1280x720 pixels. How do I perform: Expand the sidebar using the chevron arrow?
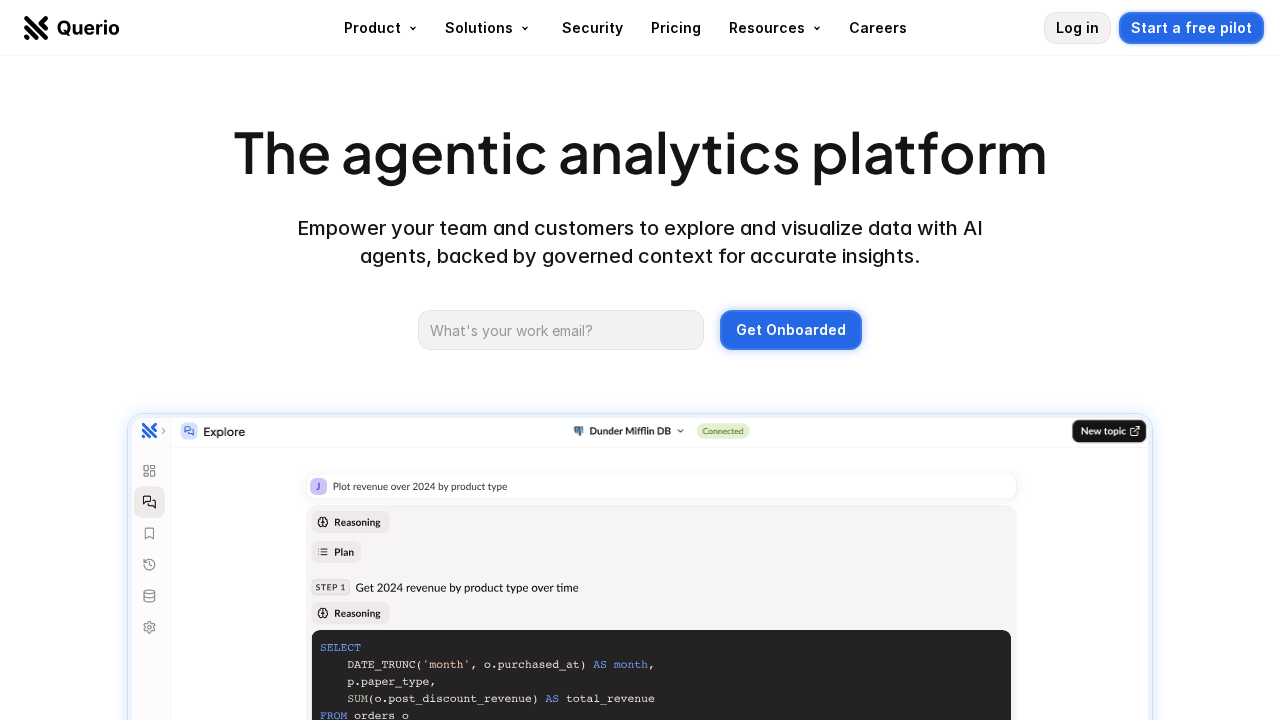163,430
